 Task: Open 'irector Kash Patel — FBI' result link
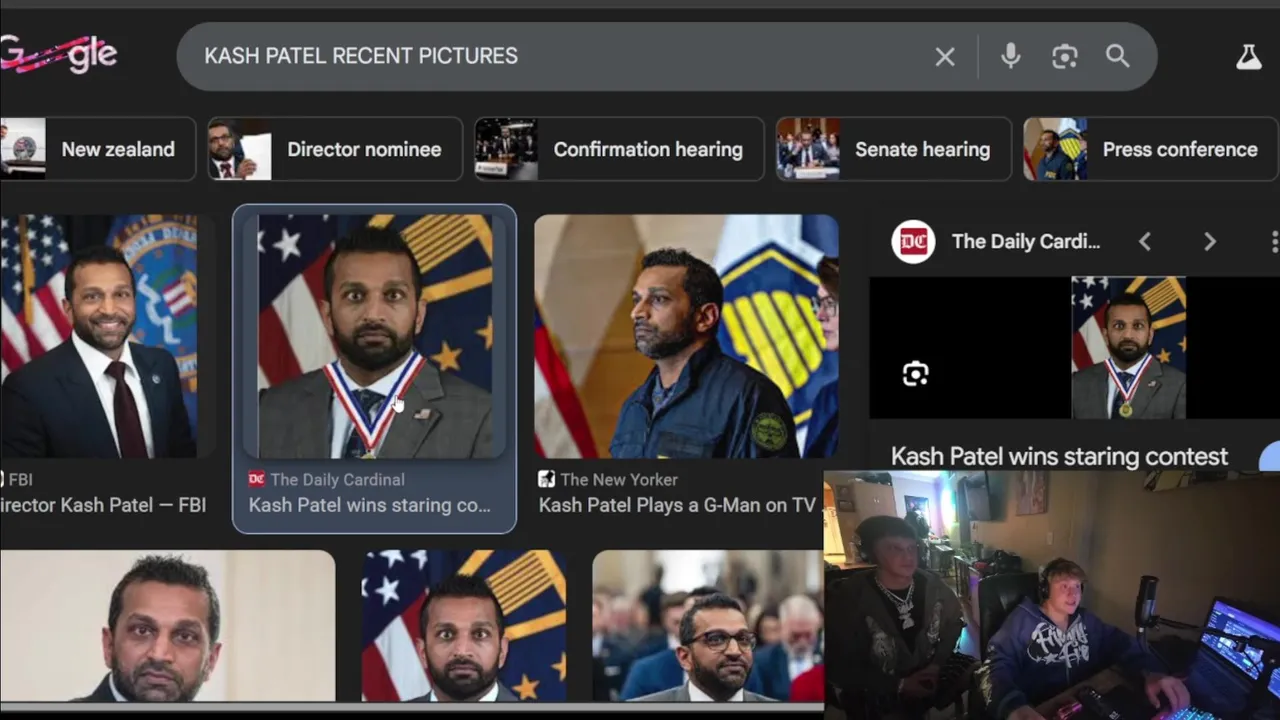pos(103,505)
